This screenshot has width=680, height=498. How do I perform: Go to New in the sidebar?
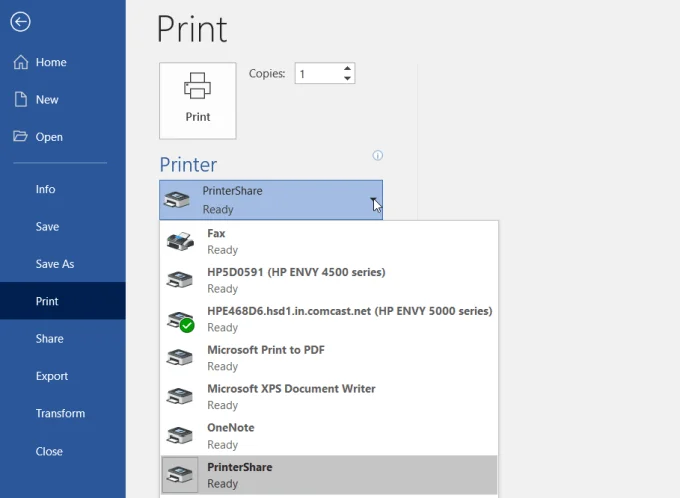(x=63, y=99)
